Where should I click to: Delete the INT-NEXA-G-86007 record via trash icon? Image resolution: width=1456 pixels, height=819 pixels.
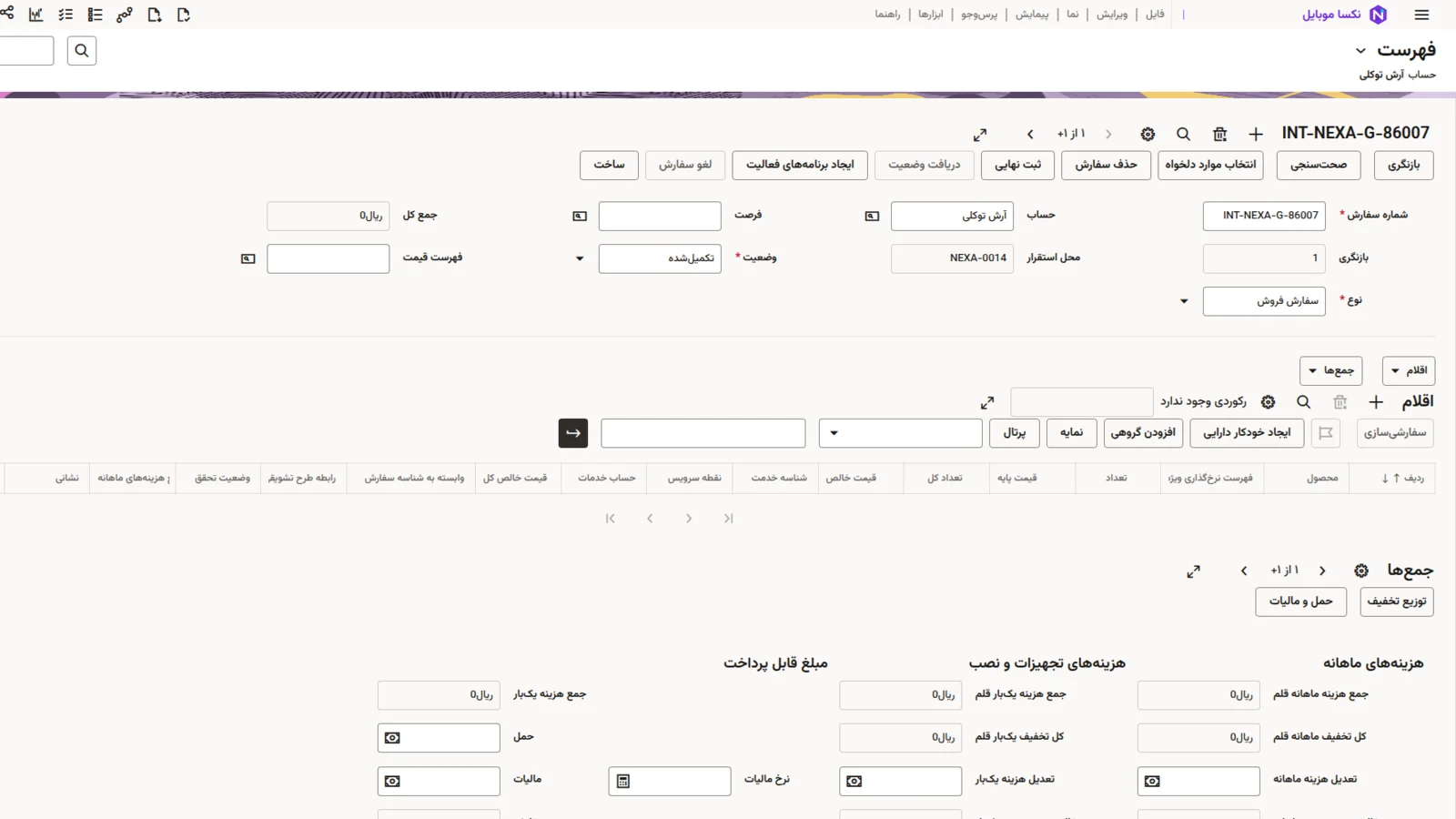pyautogui.click(x=1220, y=134)
